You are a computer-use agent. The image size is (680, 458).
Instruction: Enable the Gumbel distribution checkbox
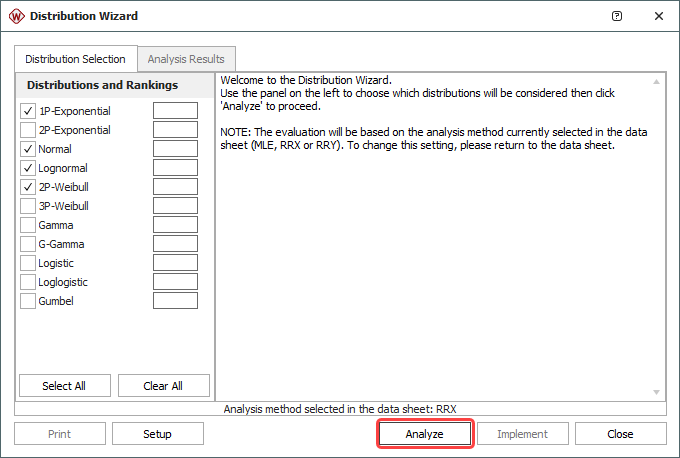click(x=28, y=301)
